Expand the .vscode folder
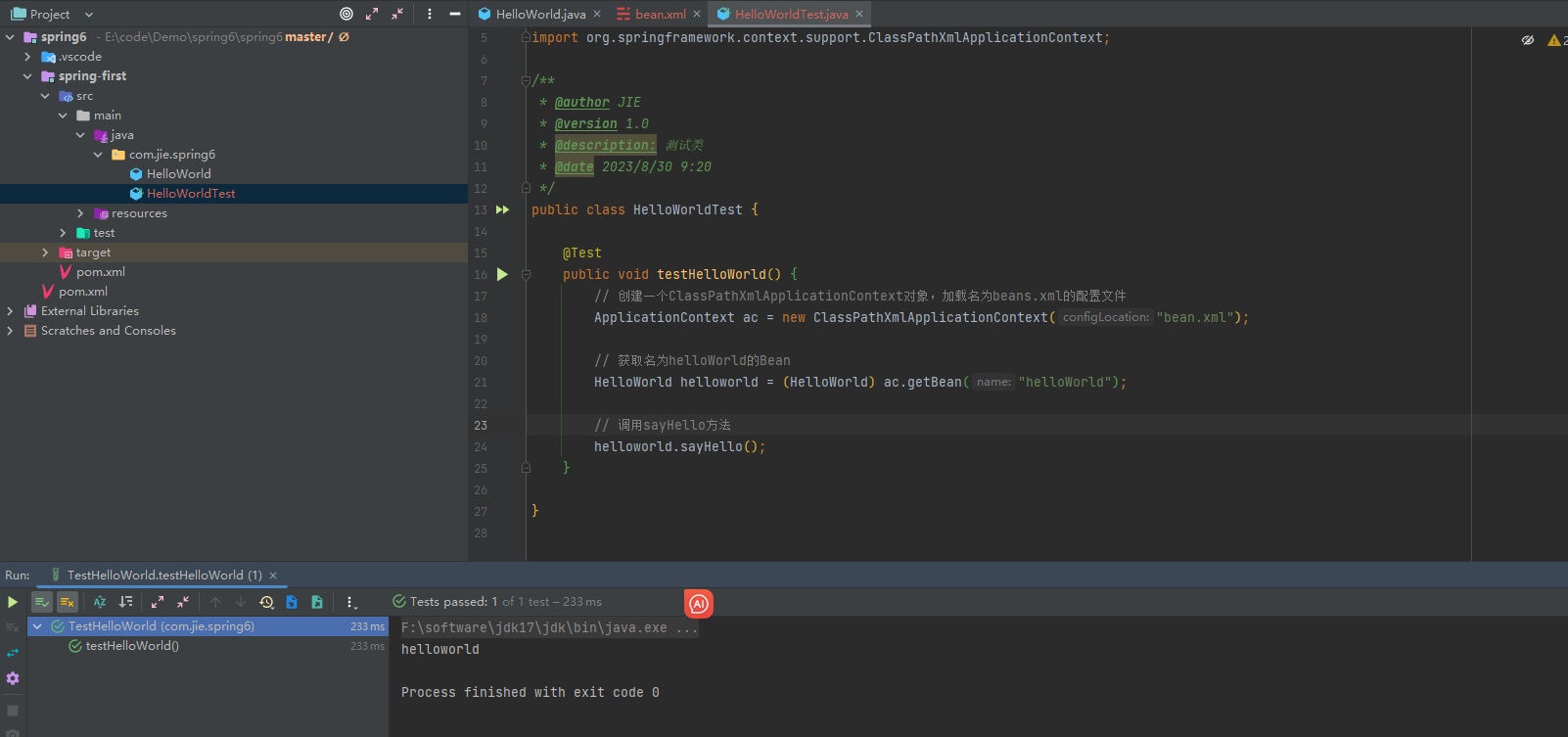The height and width of the screenshot is (737, 1568). (27, 57)
